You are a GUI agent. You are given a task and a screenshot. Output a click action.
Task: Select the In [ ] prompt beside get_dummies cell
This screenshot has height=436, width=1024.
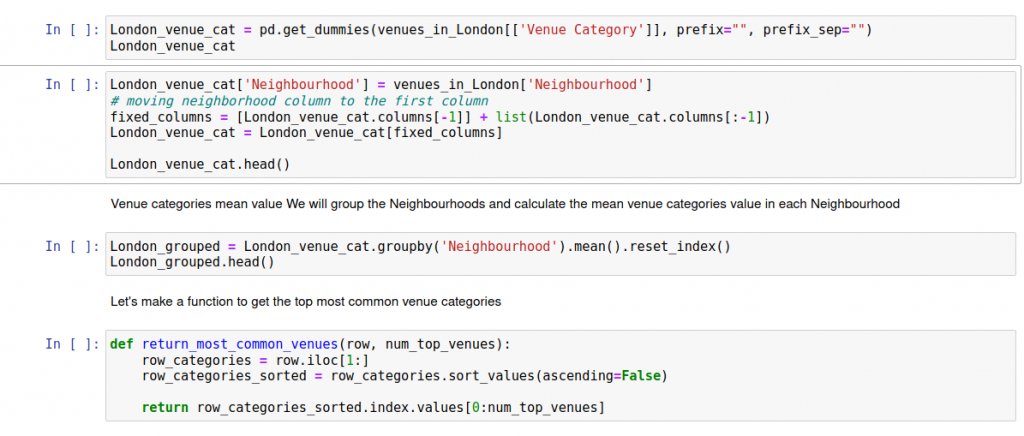tap(72, 30)
